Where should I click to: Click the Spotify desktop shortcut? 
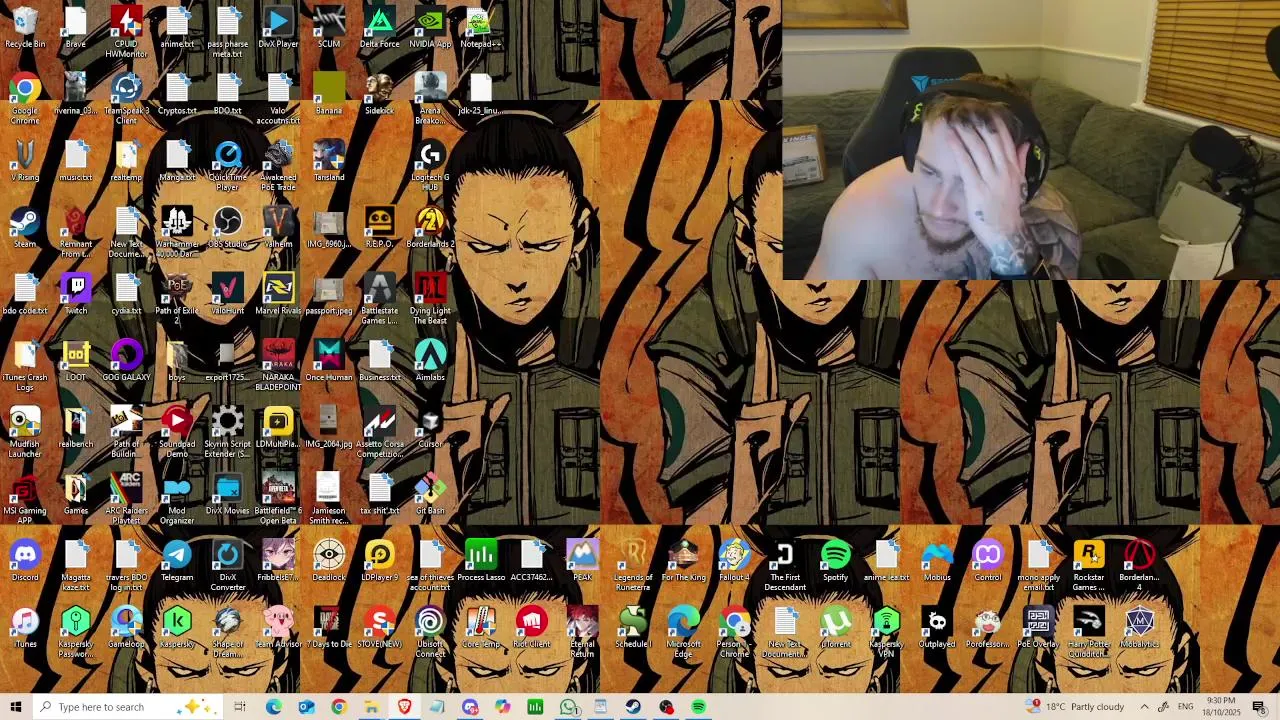(x=835, y=561)
